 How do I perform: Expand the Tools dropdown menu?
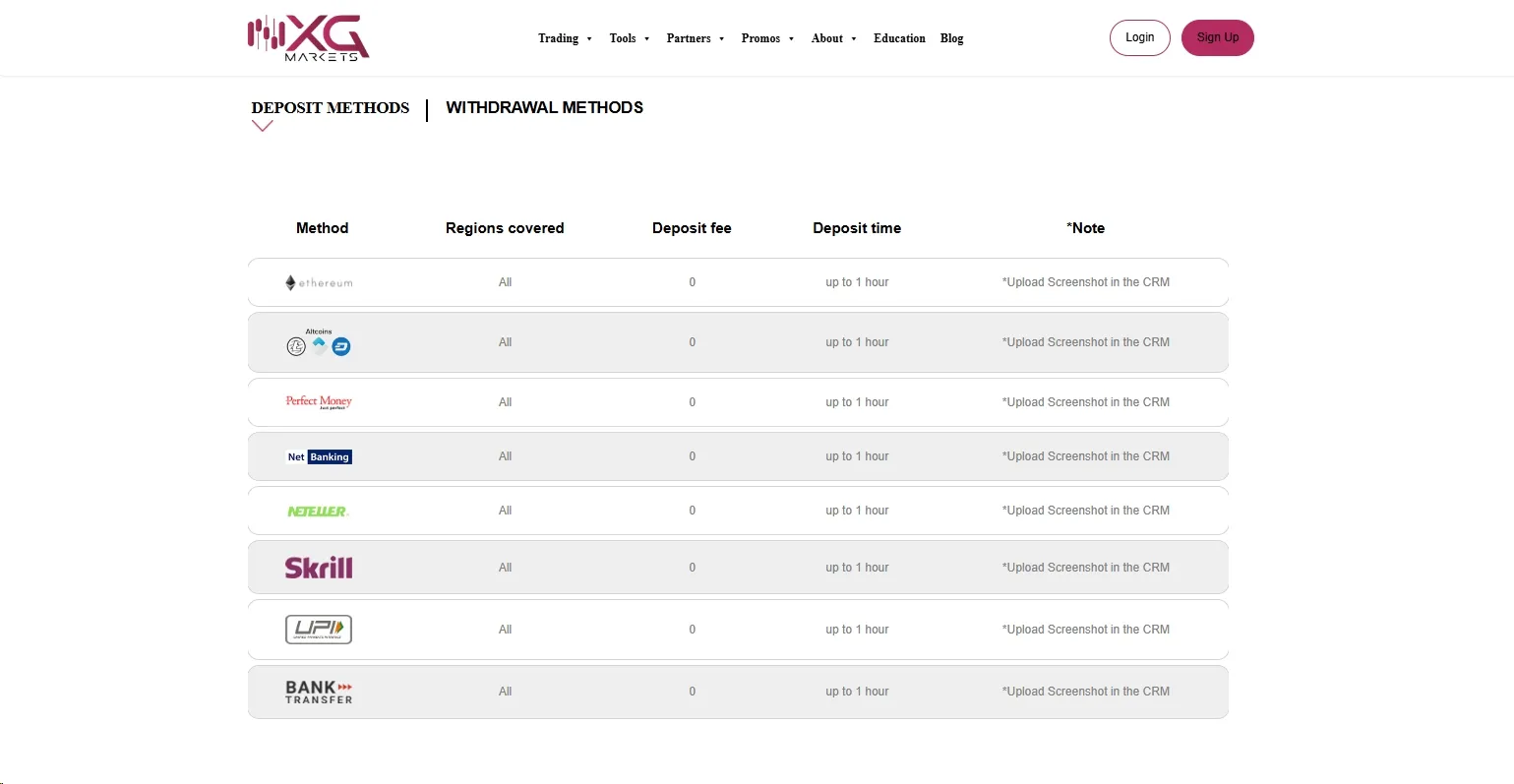point(630,38)
